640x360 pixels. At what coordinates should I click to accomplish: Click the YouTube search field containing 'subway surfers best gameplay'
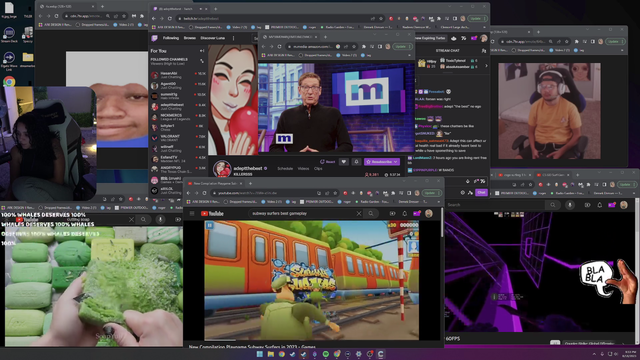coord(302,213)
